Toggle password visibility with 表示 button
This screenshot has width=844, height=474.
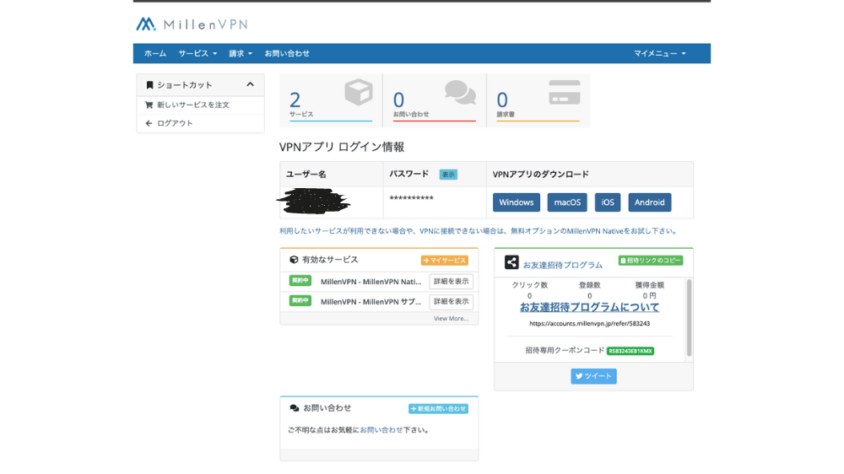448,174
